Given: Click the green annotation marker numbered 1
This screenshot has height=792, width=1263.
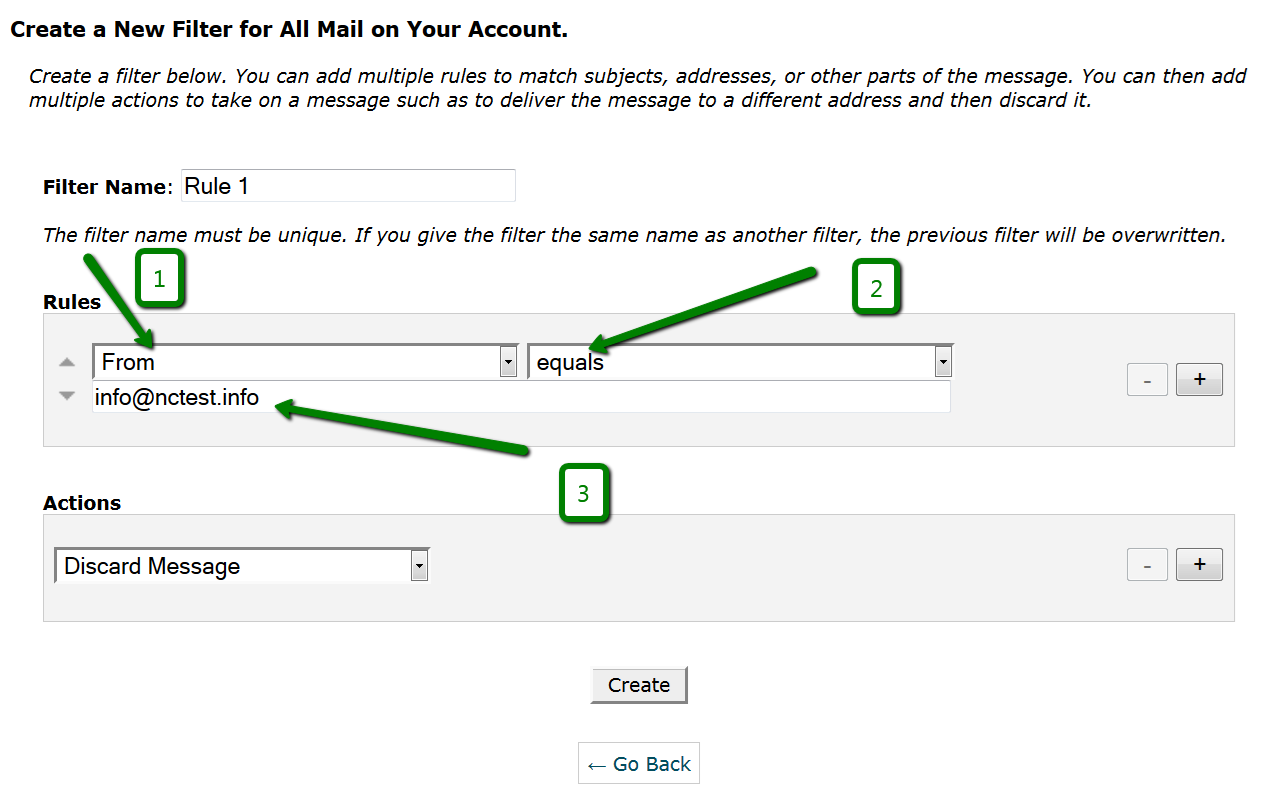Looking at the screenshot, I should 159,281.
